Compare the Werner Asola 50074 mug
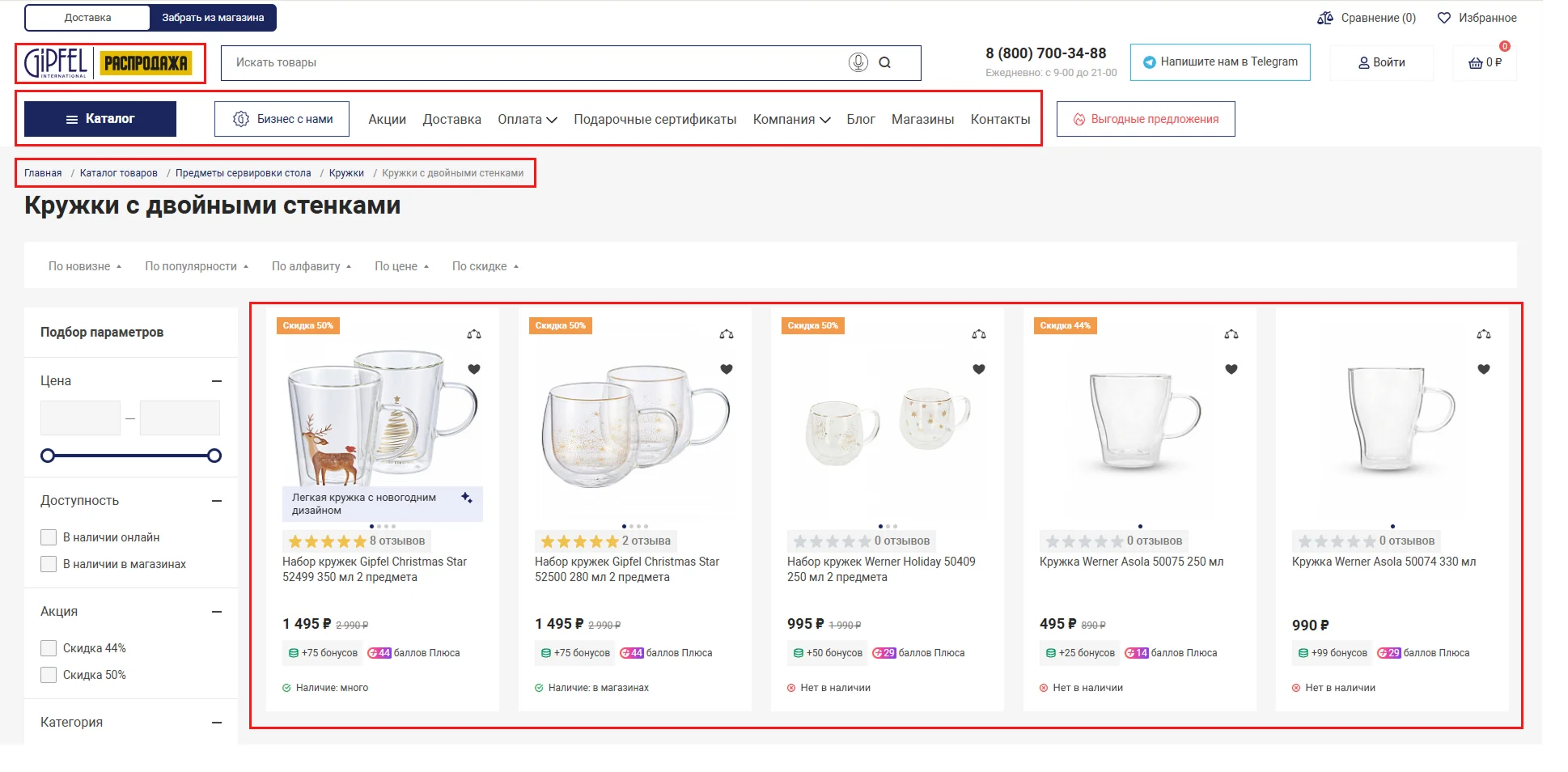1568x772 pixels. click(x=1483, y=334)
